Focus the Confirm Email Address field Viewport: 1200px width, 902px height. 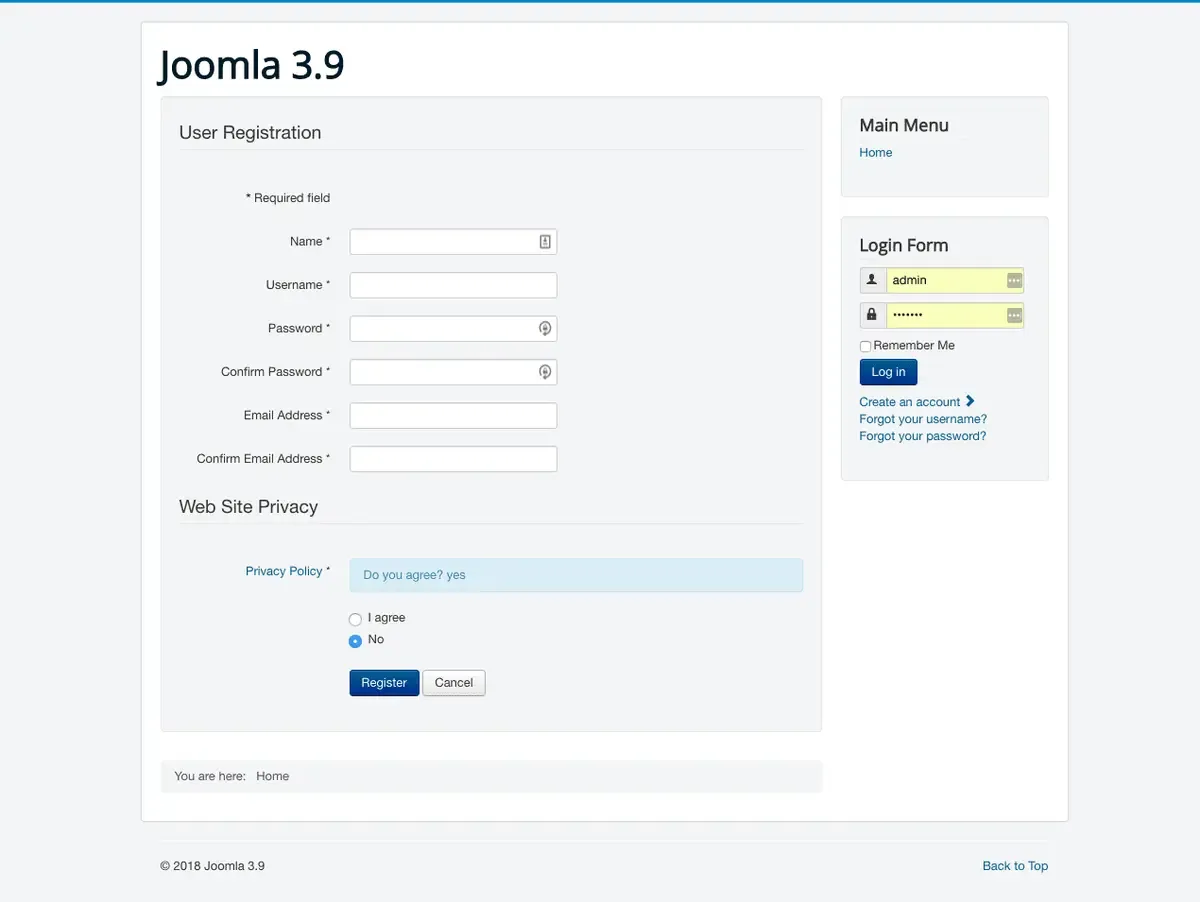point(453,459)
